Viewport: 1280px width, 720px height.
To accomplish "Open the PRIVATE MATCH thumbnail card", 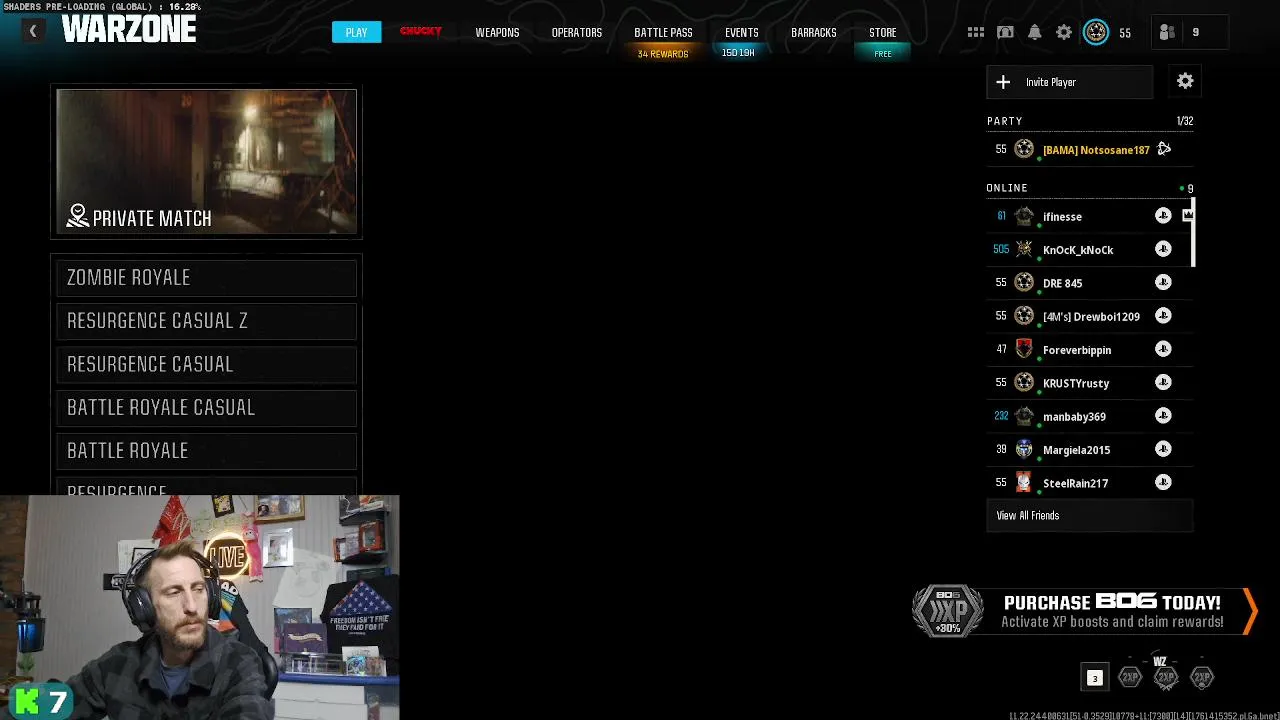I will pyautogui.click(x=206, y=161).
